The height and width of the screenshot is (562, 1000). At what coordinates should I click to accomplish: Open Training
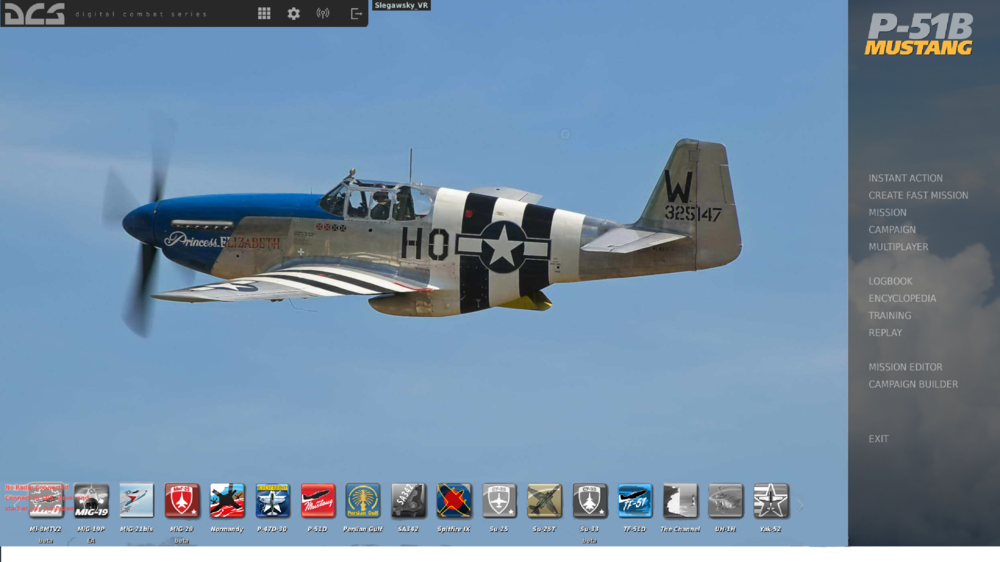pyautogui.click(x=889, y=316)
